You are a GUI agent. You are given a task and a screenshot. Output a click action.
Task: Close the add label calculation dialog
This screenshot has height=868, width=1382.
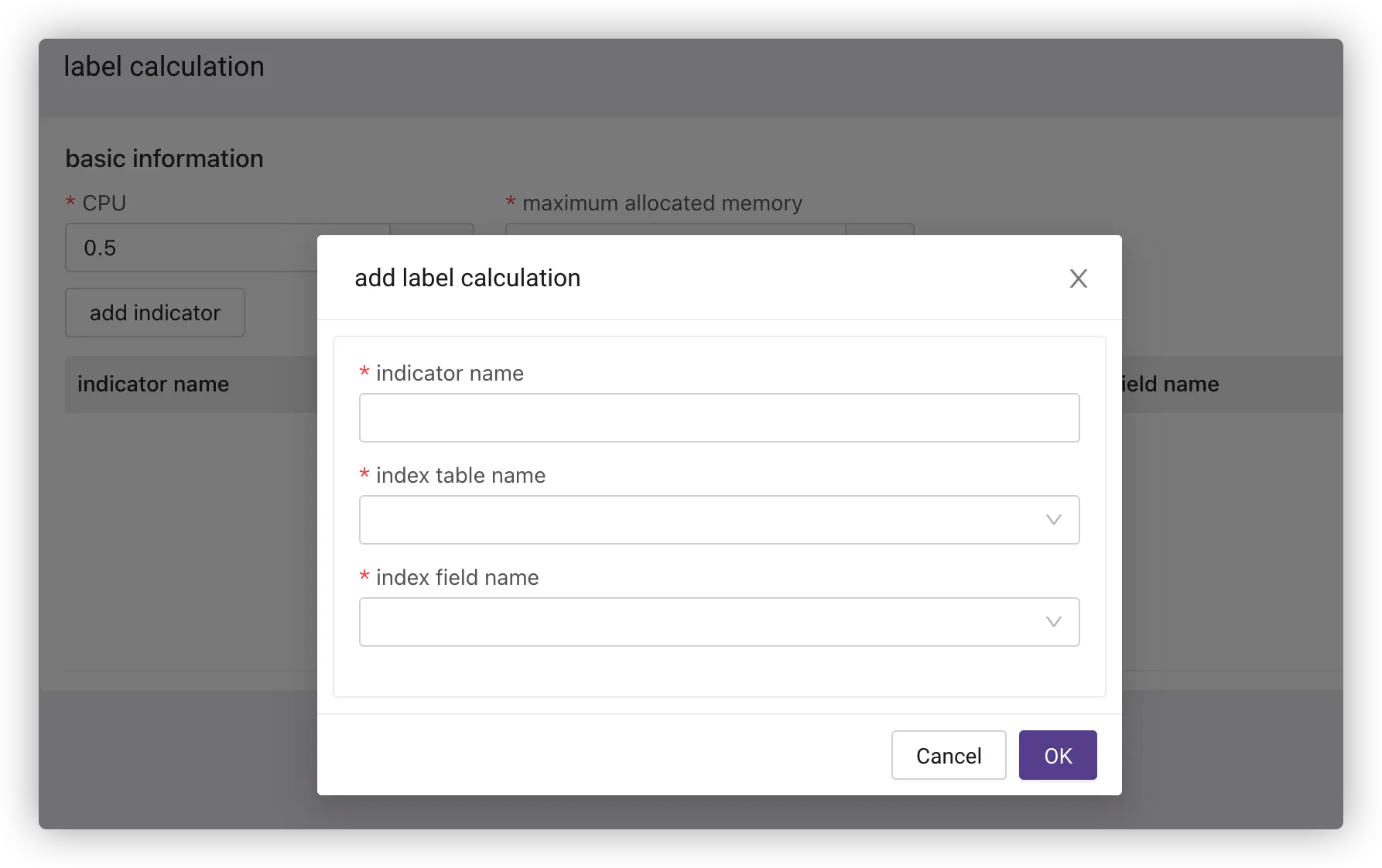1078,279
